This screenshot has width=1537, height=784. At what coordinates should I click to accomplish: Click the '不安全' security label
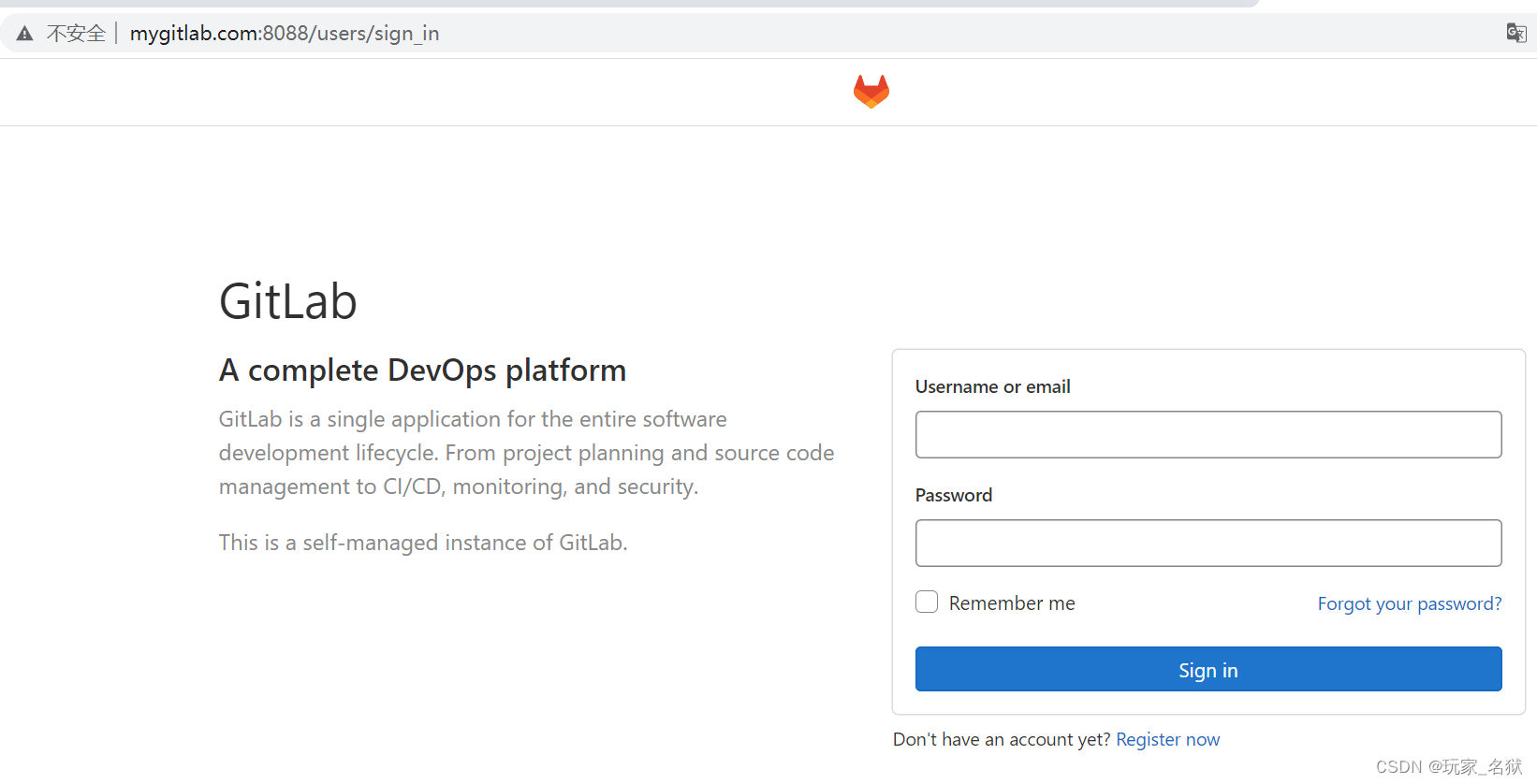click(x=76, y=34)
